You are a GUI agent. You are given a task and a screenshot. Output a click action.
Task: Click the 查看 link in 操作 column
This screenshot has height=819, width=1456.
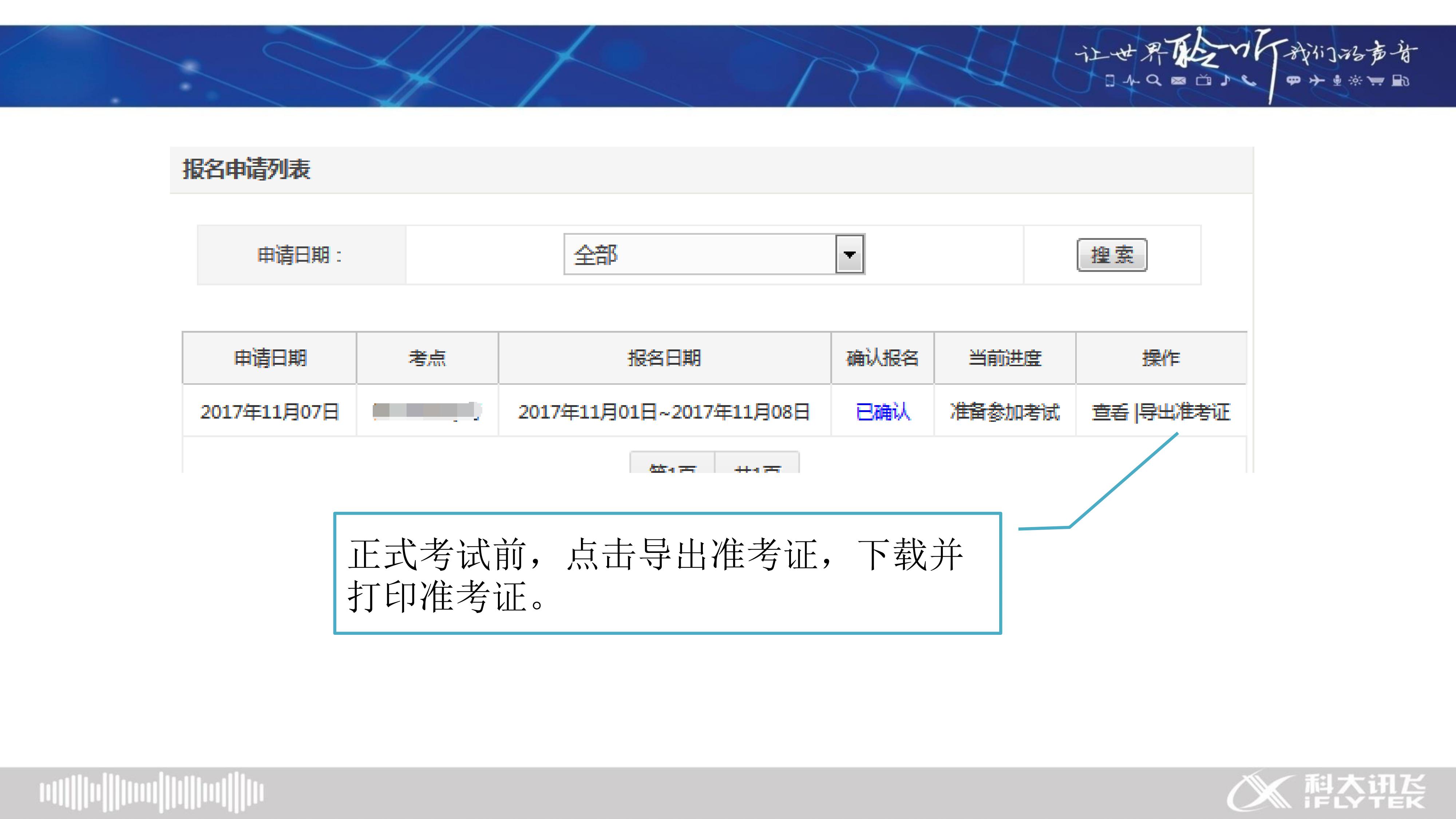(x=1110, y=412)
